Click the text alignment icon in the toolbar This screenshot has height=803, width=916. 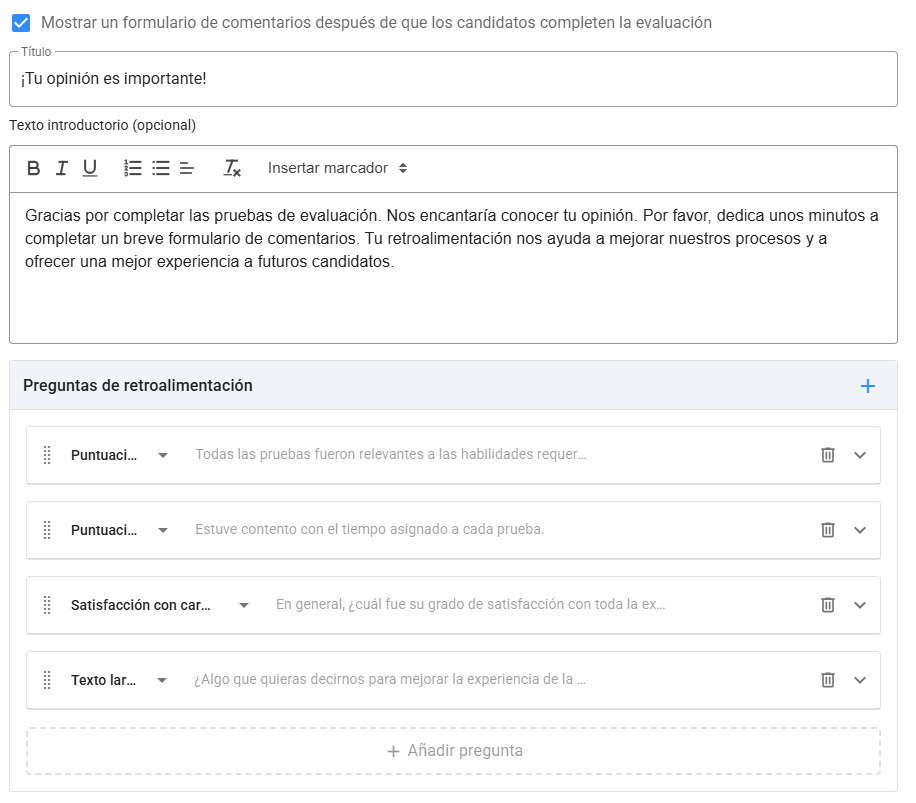click(186, 167)
